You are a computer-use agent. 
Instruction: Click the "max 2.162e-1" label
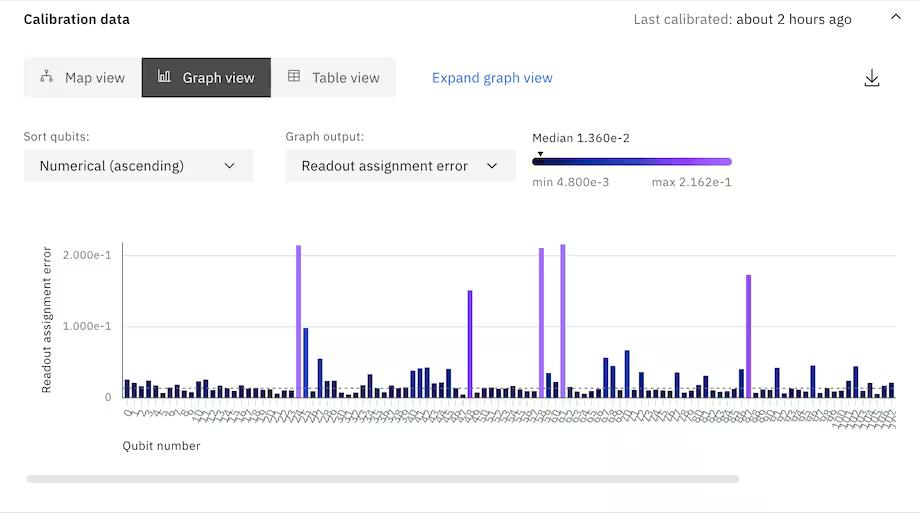point(691,182)
